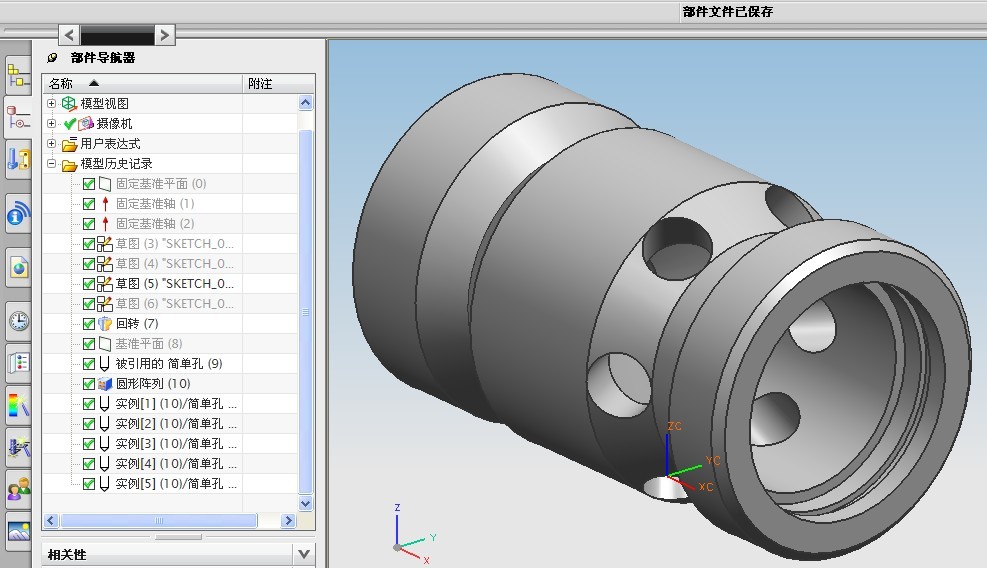Open the History clock sidebar tab
The image size is (987, 568).
click(18, 321)
